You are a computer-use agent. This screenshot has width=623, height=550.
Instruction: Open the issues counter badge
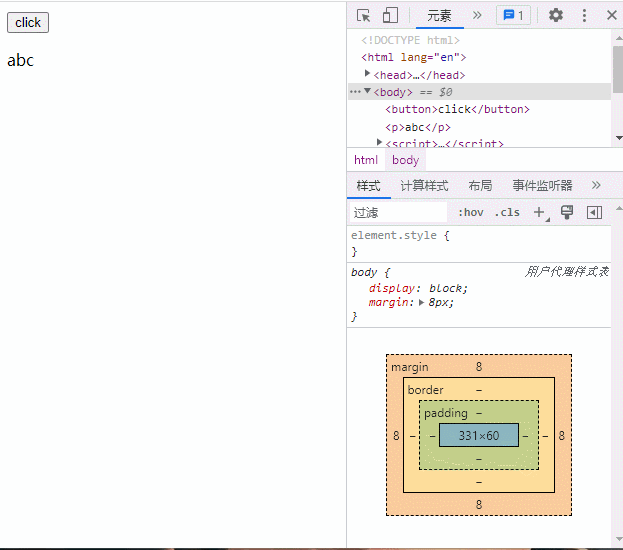(513, 15)
